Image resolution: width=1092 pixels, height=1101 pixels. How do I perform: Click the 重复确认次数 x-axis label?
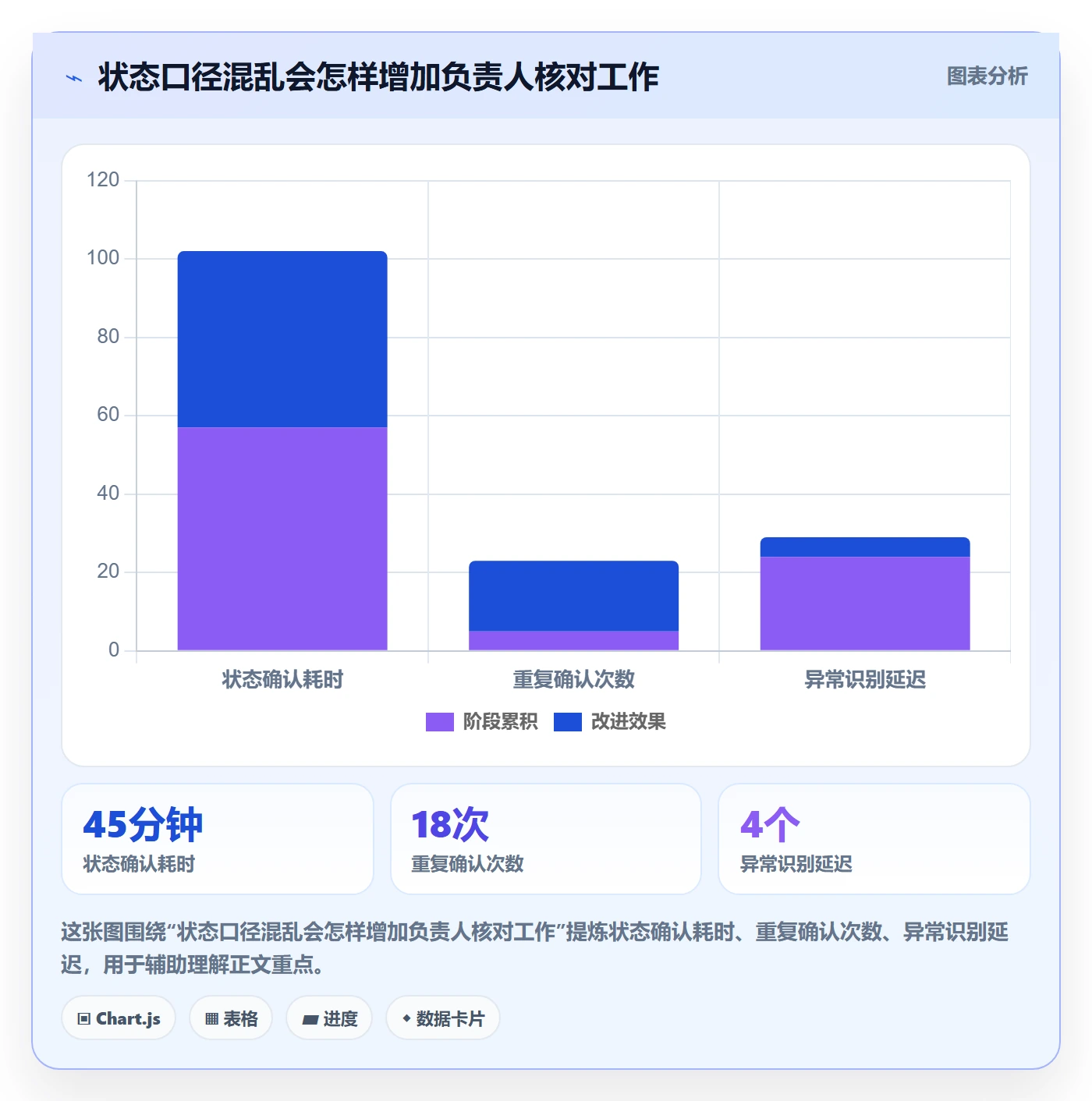coord(573,680)
